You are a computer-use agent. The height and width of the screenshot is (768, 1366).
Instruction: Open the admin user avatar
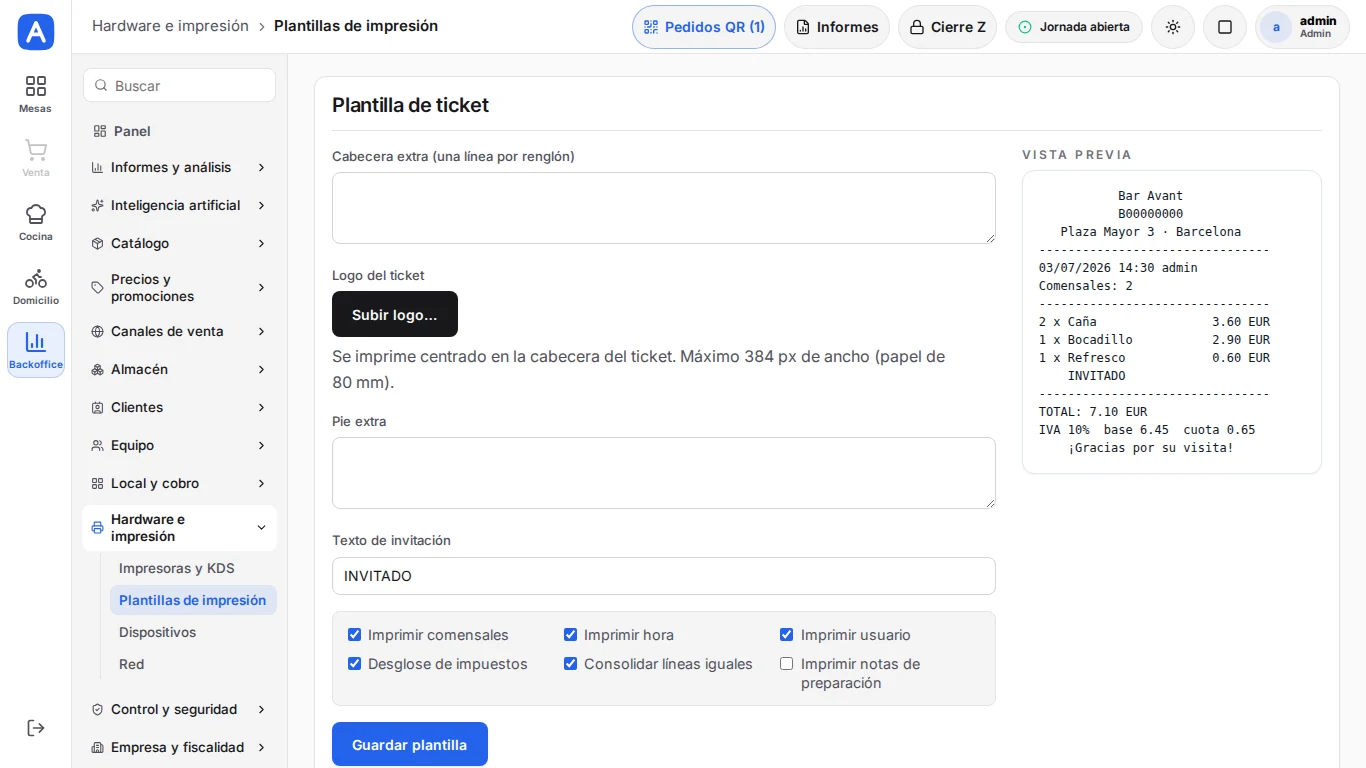(1276, 27)
